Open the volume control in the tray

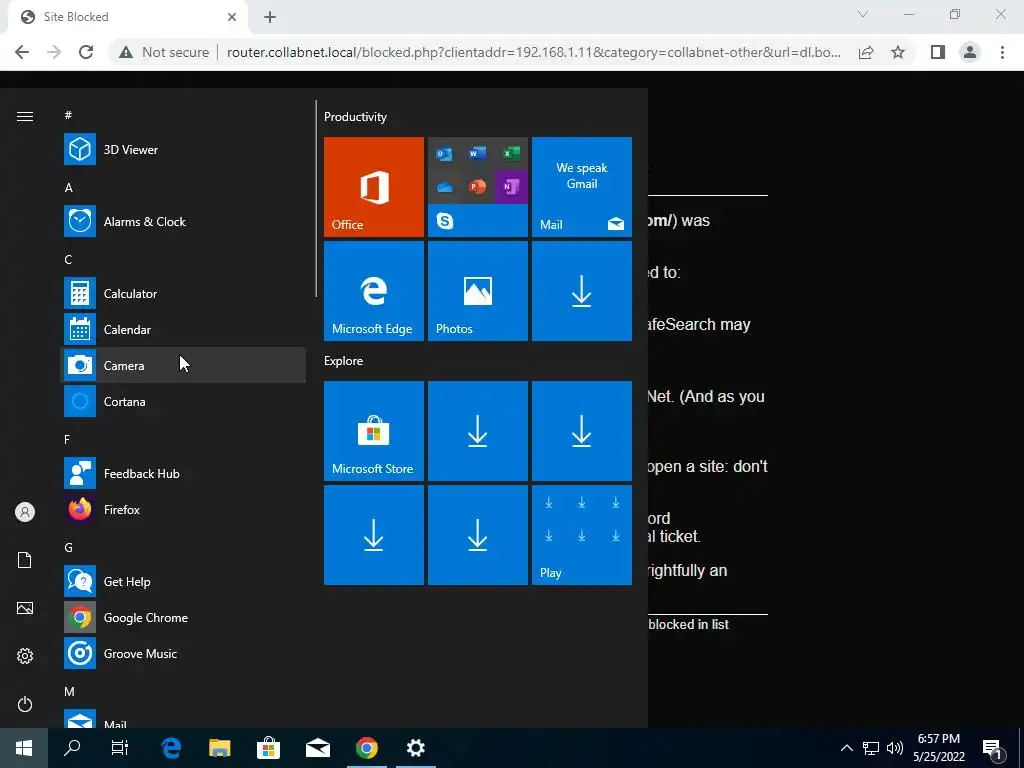pyautogui.click(x=895, y=748)
